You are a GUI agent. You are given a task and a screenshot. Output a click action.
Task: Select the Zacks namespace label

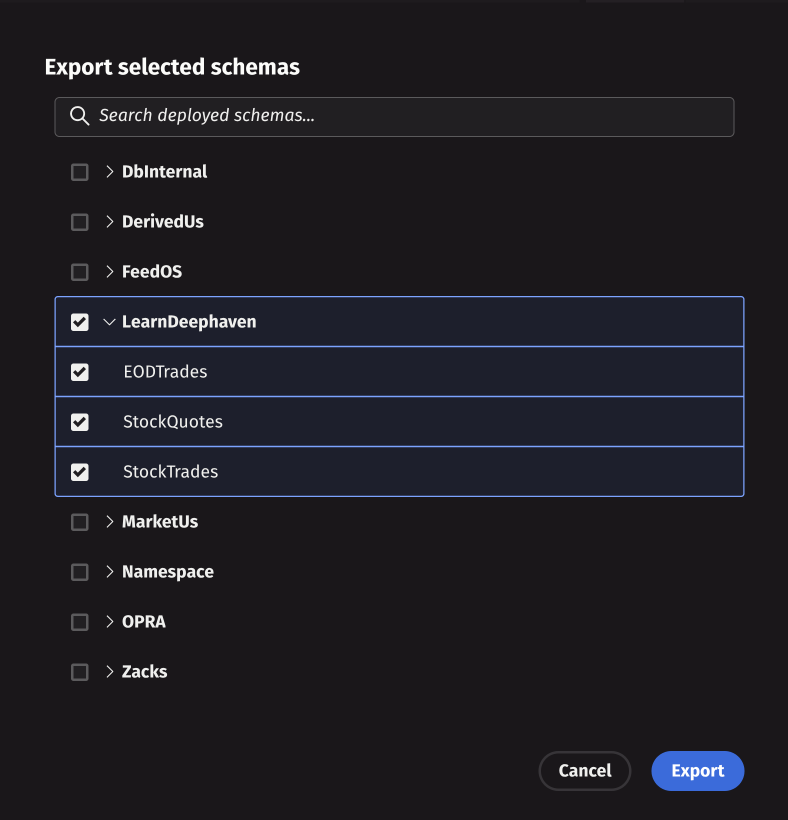point(144,672)
